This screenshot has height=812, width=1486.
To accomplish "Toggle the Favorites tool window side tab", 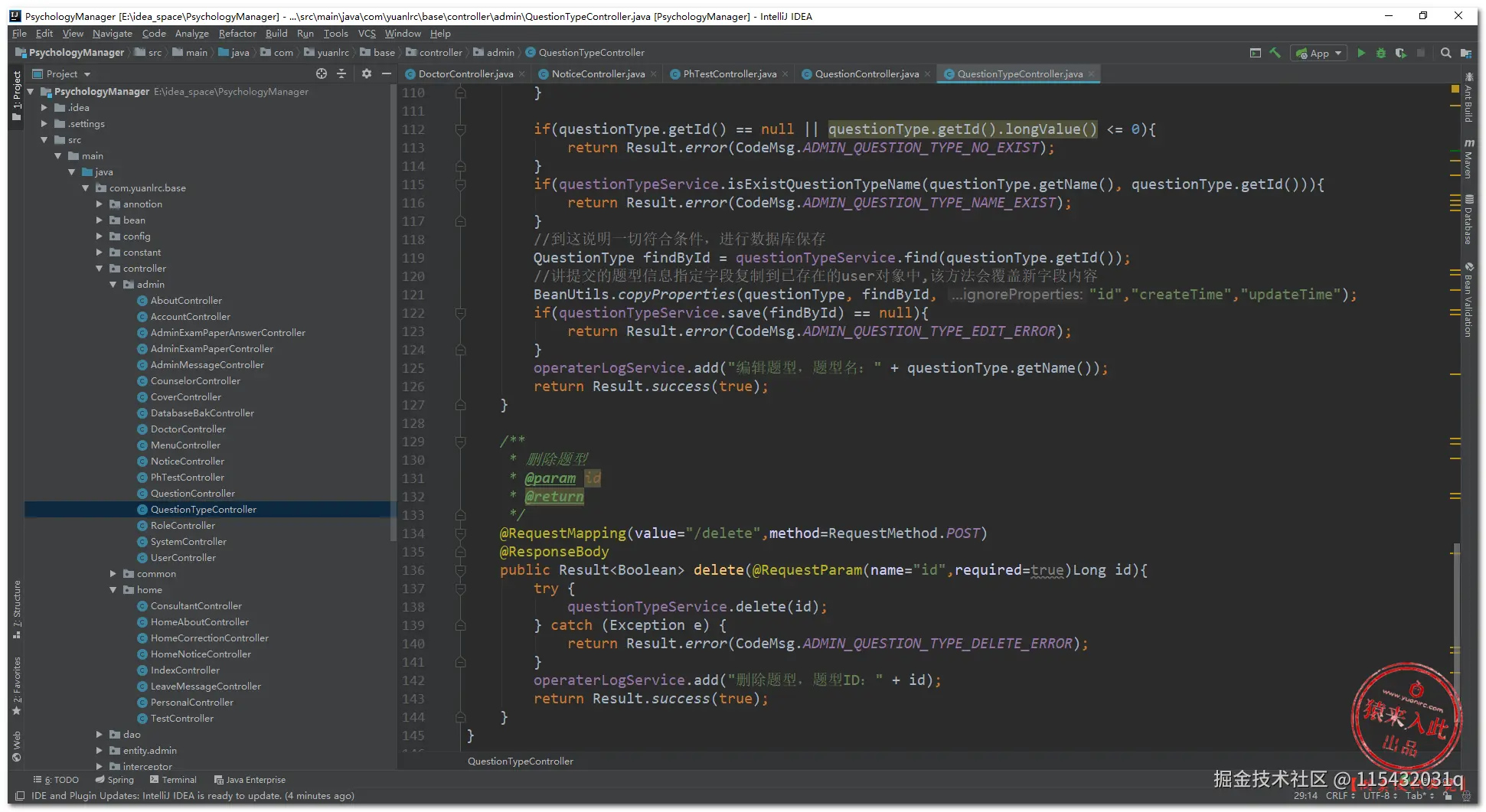I will pos(16,684).
